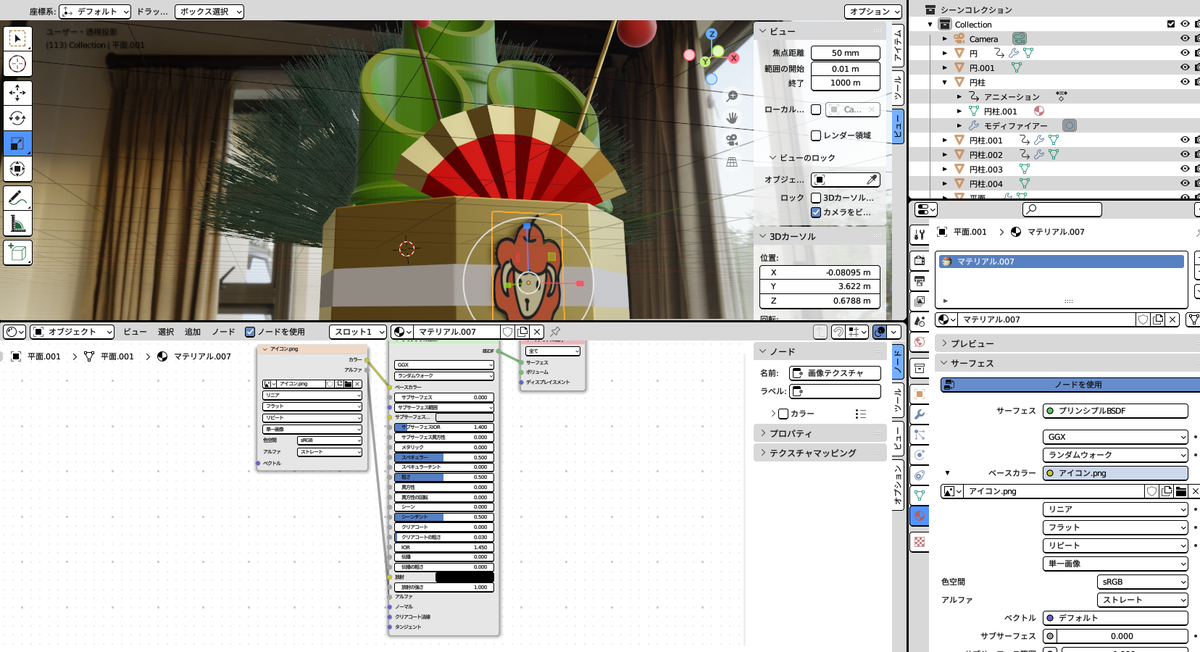Open the 追加 menu in node editor
Screen dimensions: 1200x652
point(192,331)
